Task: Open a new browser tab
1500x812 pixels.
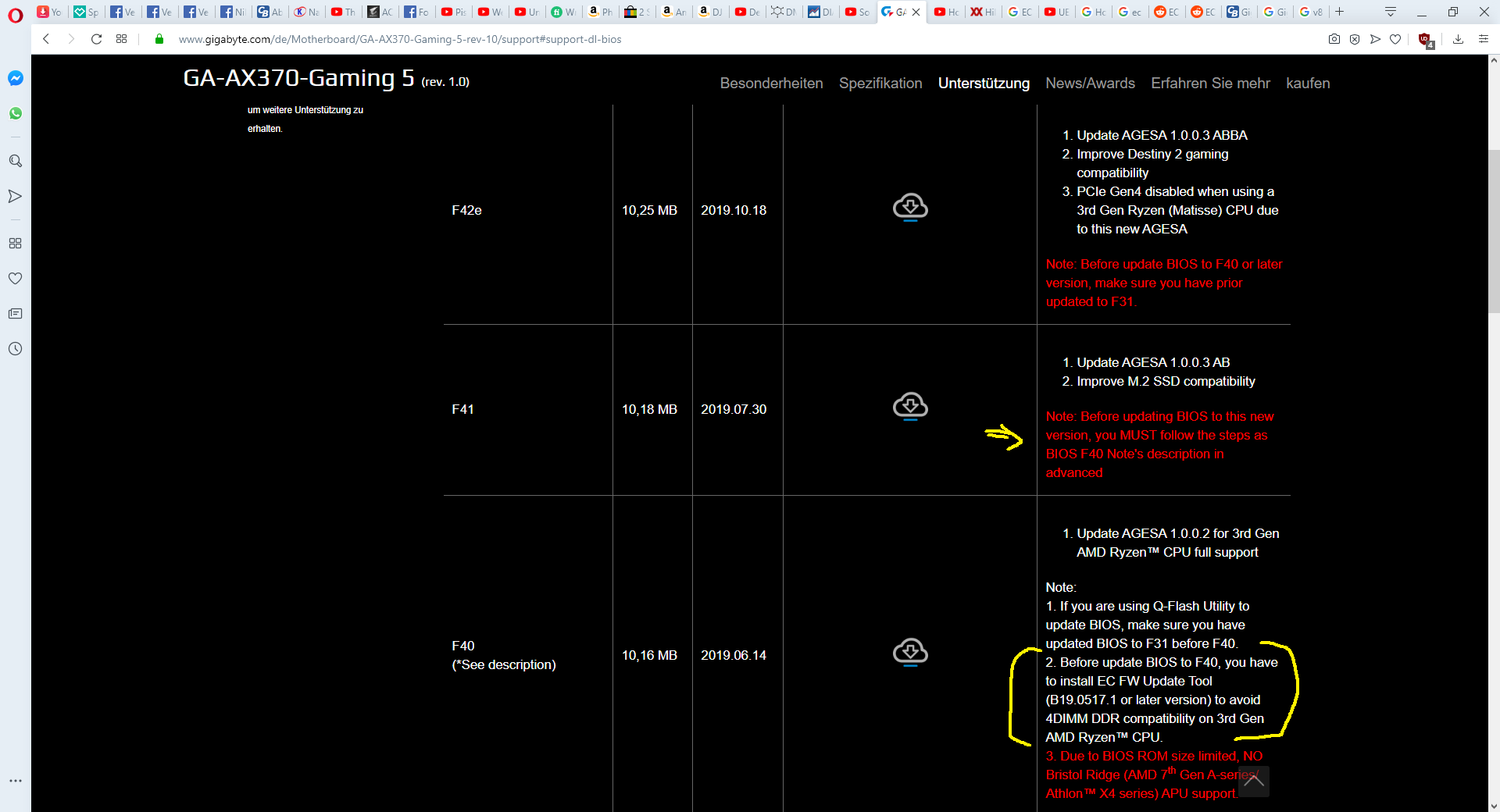Action: tap(1339, 12)
